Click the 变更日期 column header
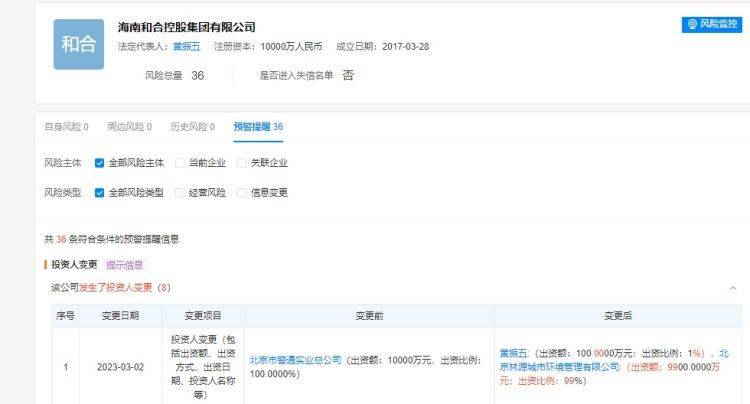750x404 pixels. pyautogui.click(x=120, y=315)
